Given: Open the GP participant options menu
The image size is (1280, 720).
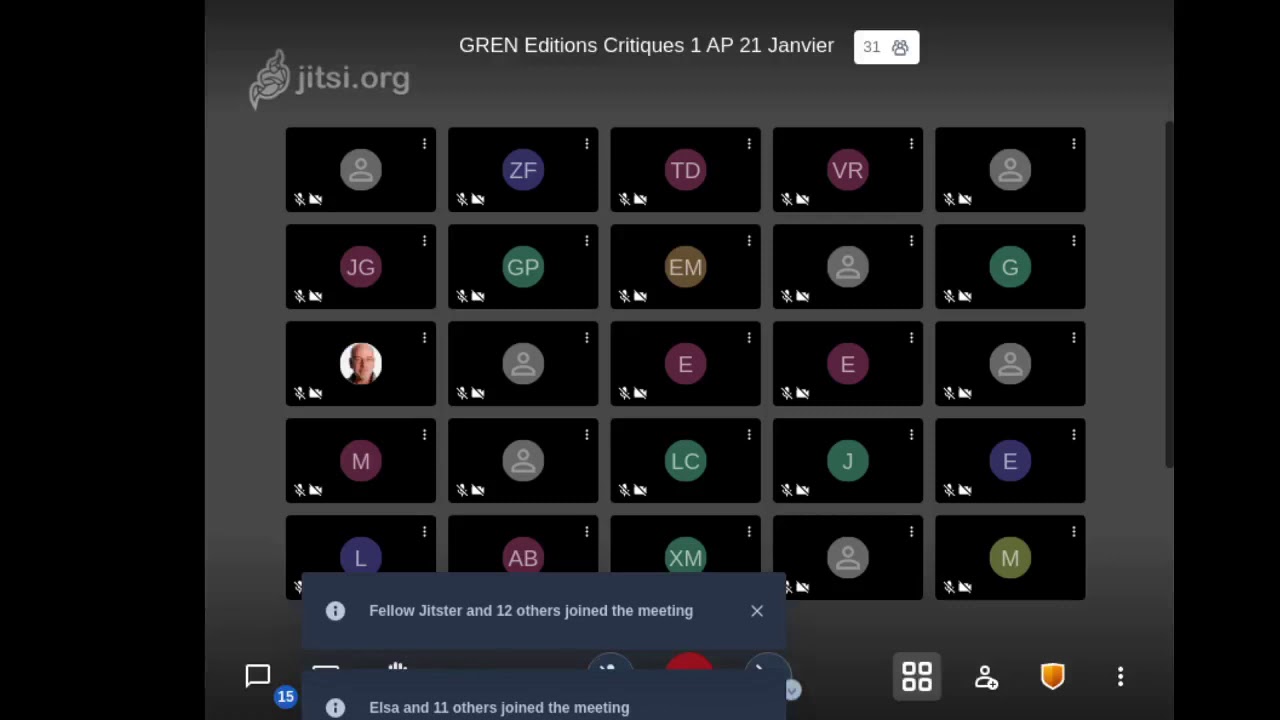Looking at the screenshot, I should click(586, 241).
